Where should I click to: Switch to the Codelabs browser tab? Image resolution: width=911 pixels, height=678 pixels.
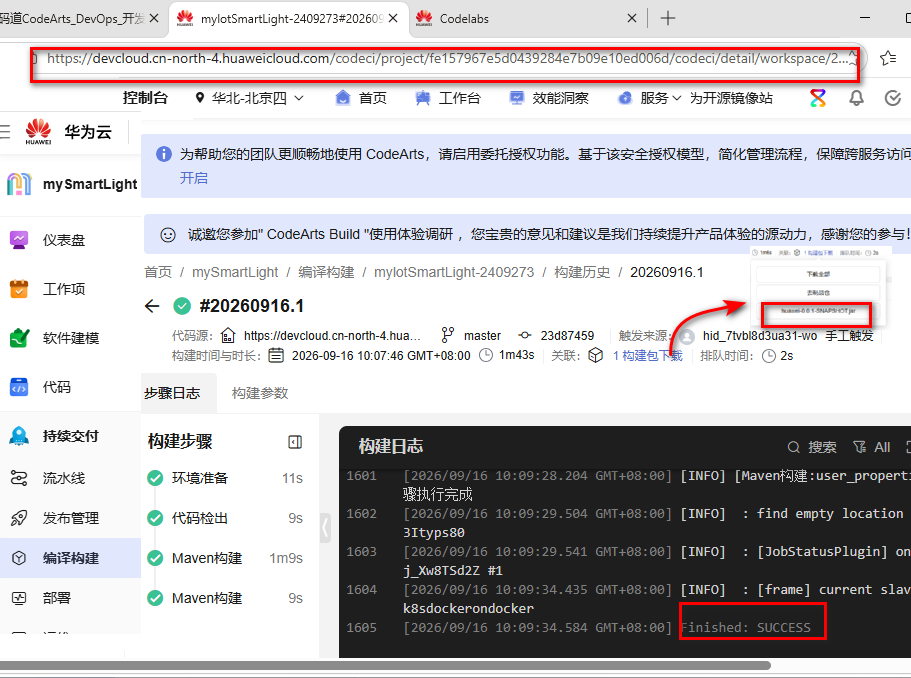tap(464, 19)
